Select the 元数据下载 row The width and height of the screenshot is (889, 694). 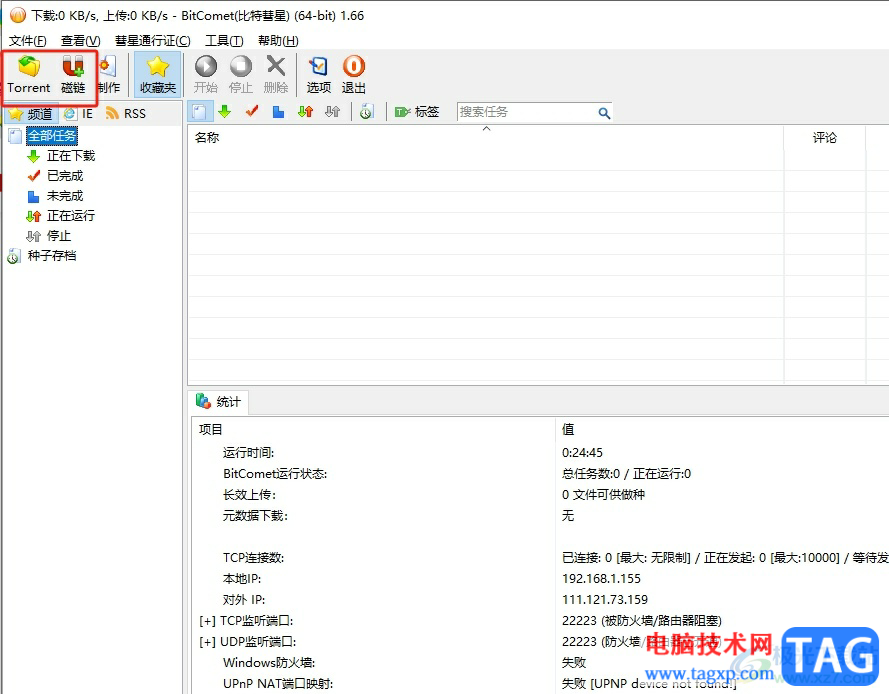541,516
